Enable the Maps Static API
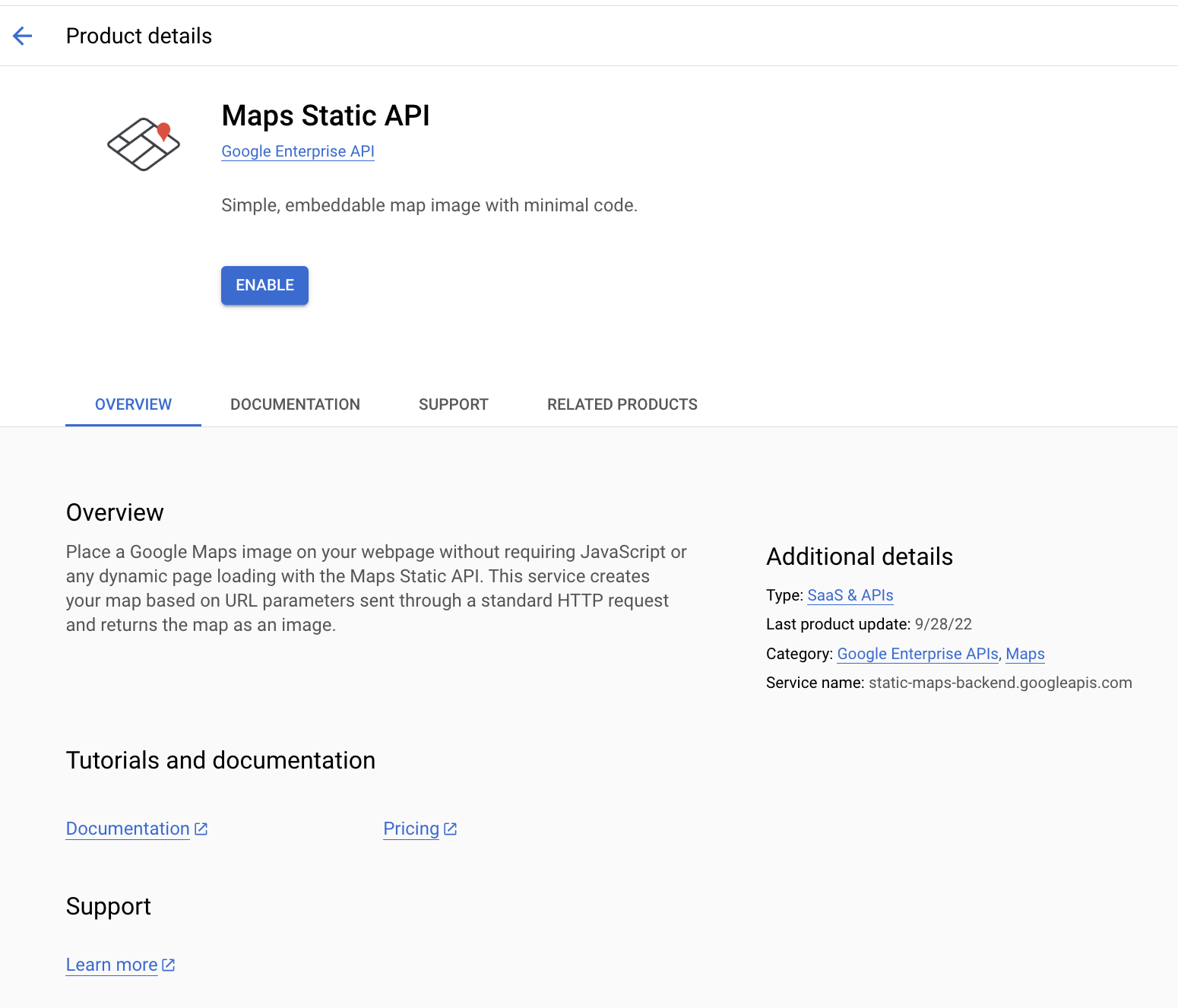Screen dimensions: 1178x1008 [x=264, y=285]
